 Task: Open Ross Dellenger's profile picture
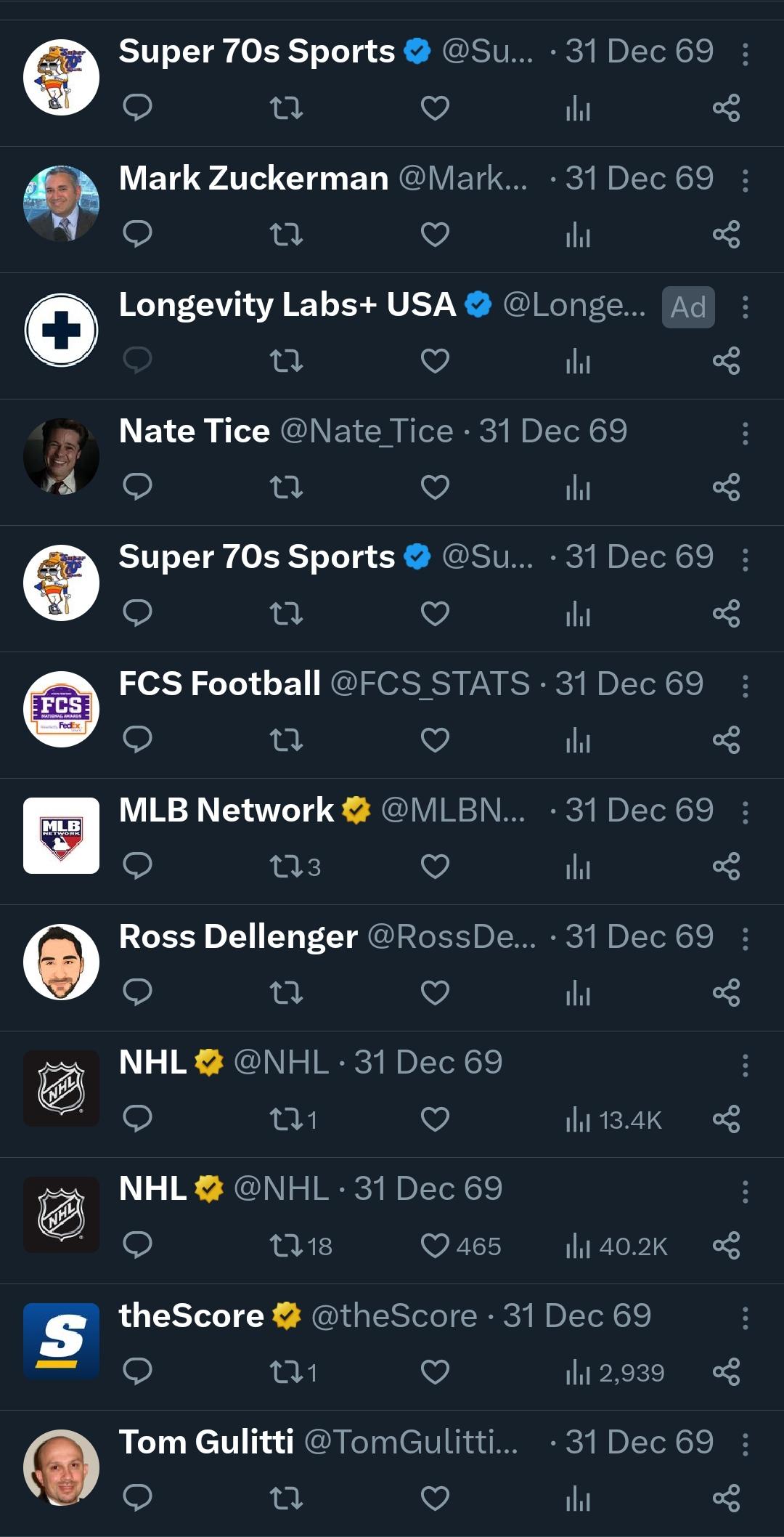[x=61, y=962]
